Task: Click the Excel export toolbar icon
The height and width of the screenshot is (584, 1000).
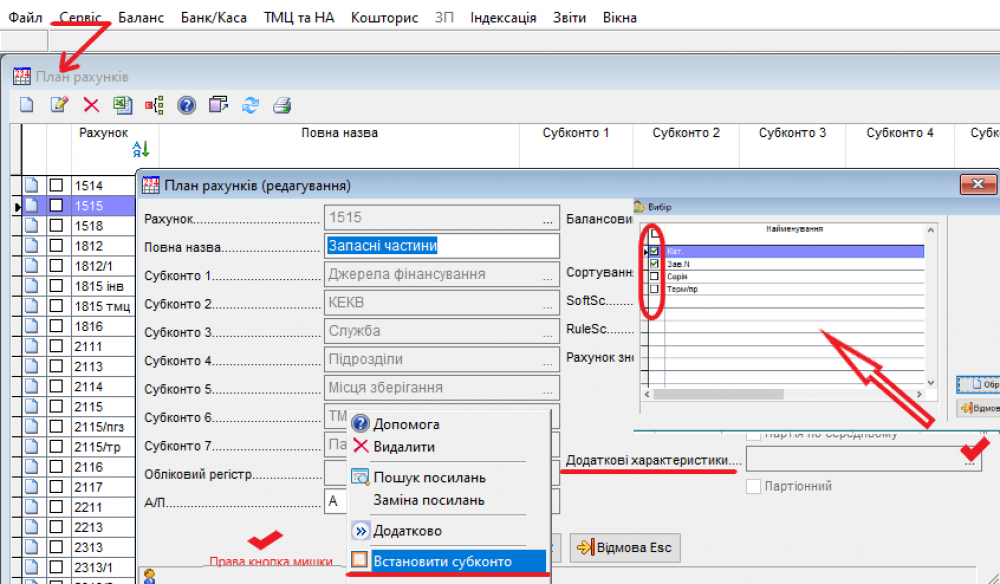Action: click(122, 105)
